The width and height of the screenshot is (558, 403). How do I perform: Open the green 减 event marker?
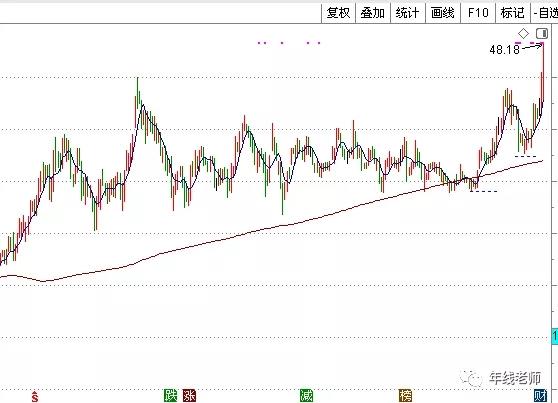[x=306, y=396]
